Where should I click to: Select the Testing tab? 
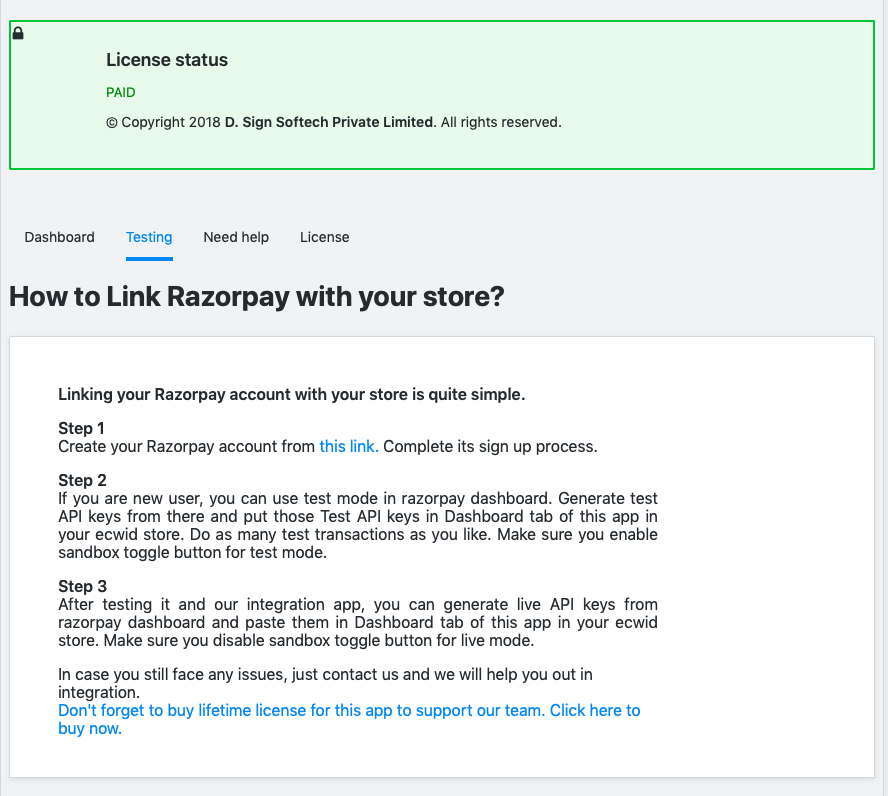(149, 237)
